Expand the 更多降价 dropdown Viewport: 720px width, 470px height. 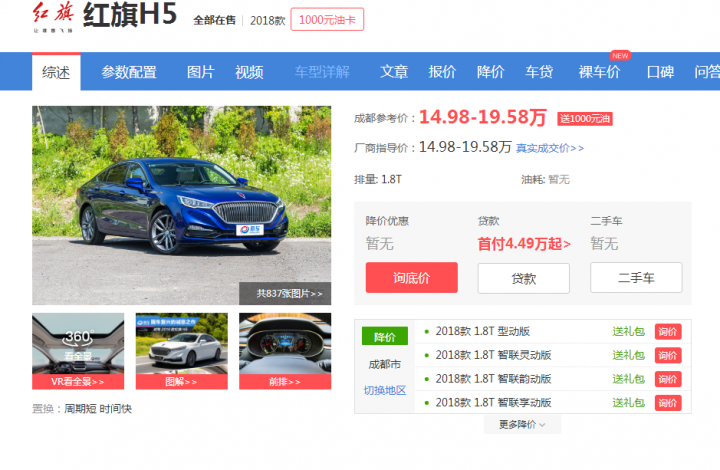click(x=523, y=425)
